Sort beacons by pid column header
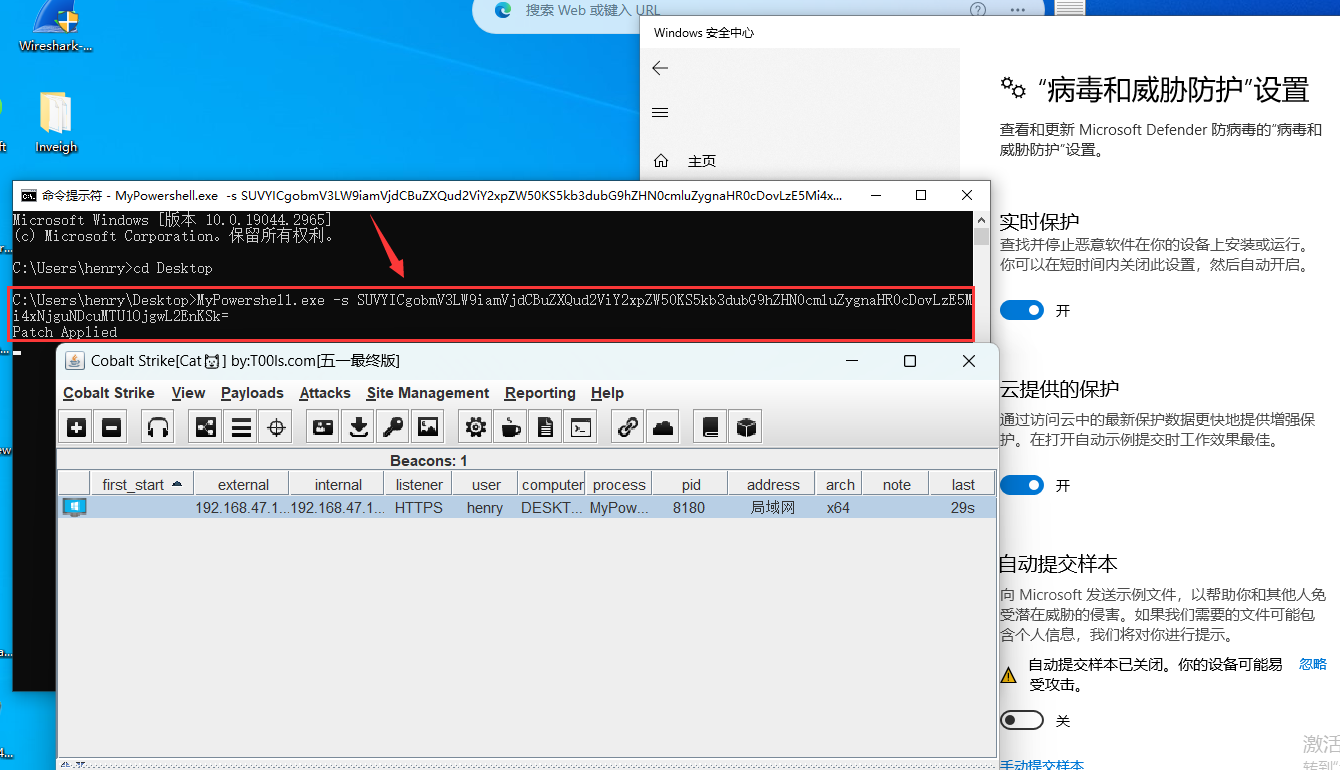 click(691, 484)
